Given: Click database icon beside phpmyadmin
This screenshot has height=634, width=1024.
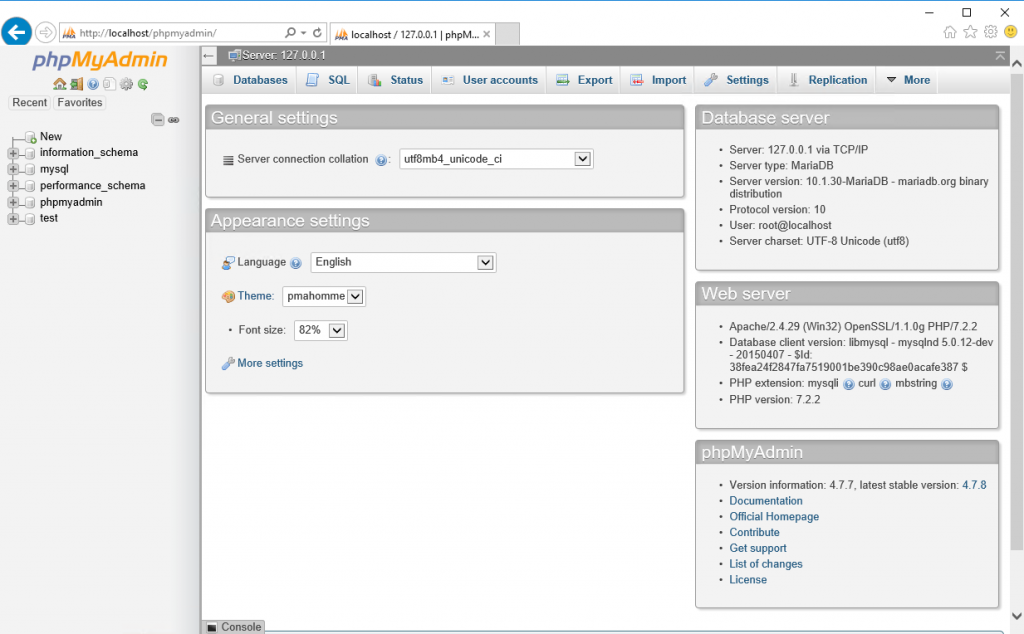Looking at the screenshot, I should point(29,202).
